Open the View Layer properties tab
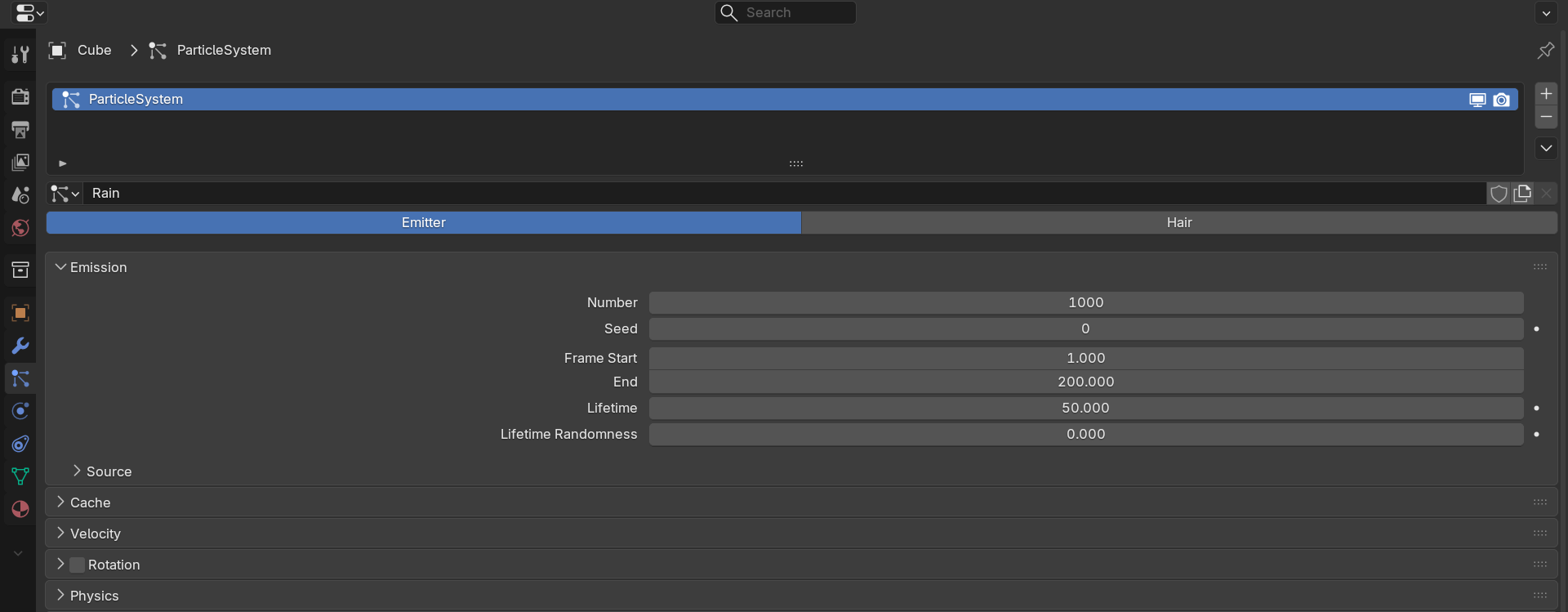Image resolution: width=1568 pixels, height=612 pixels. (20, 162)
